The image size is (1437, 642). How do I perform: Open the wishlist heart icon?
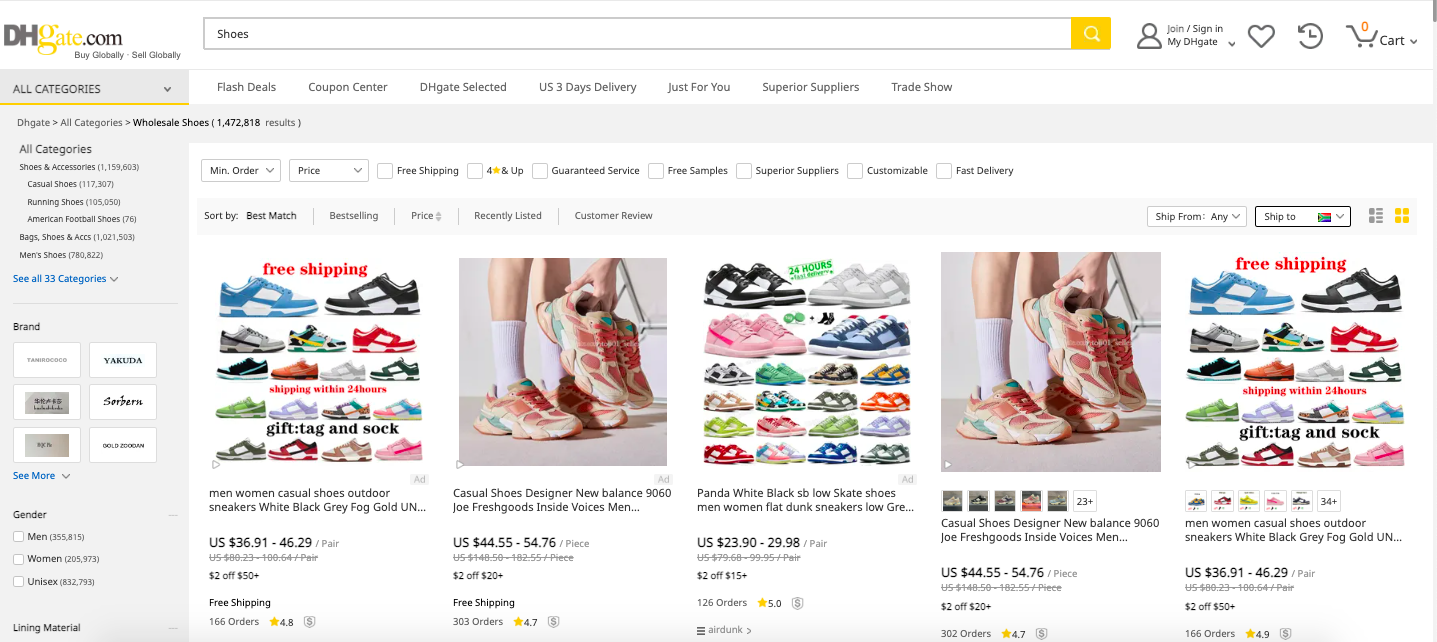tap(1261, 36)
